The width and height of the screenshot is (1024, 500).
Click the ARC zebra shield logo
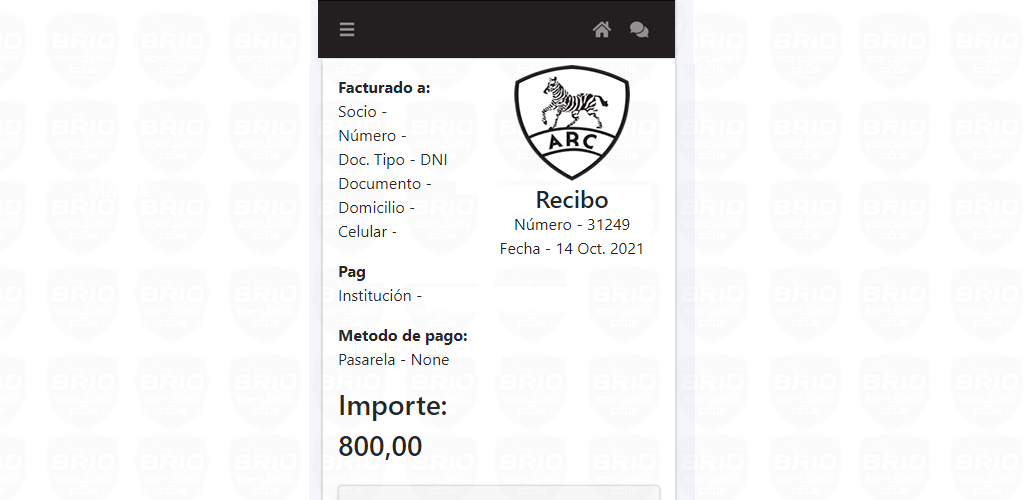pos(571,122)
